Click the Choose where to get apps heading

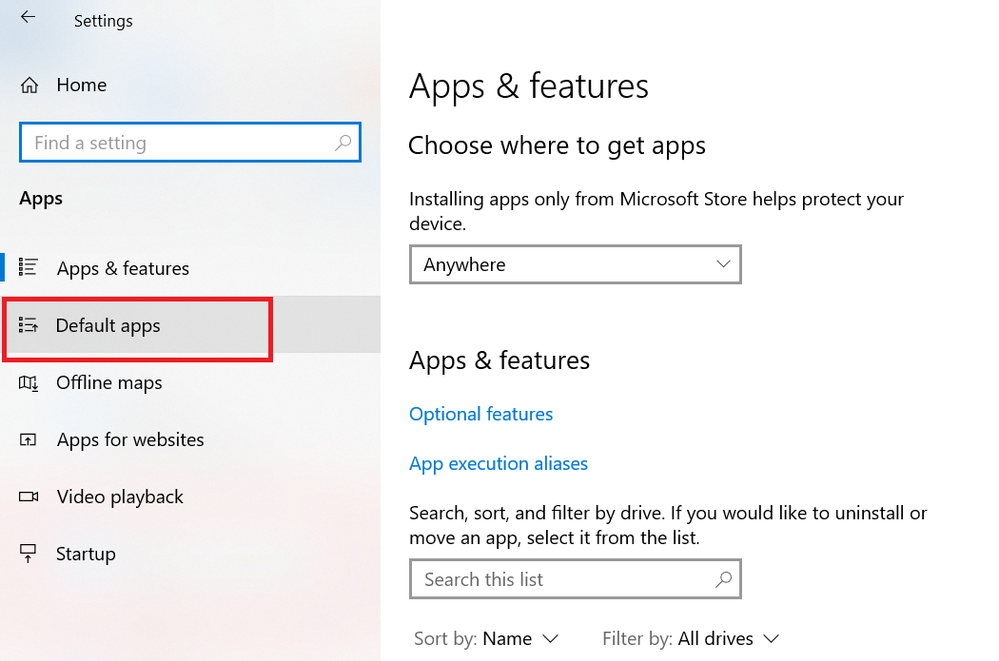tap(557, 146)
